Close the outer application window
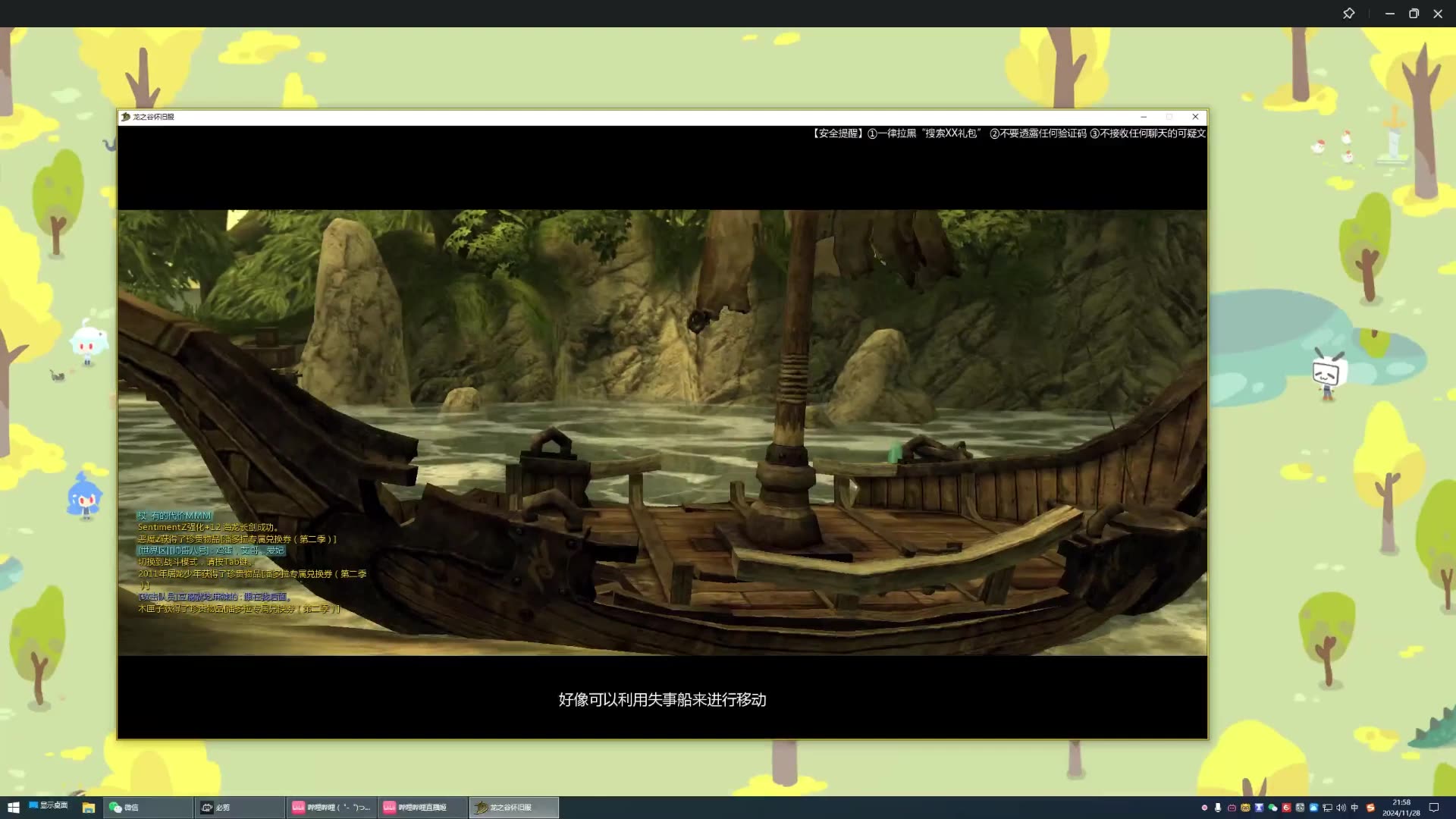Screen dimensions: 1456x819 pyautogui.click(x=1438, y=14)
